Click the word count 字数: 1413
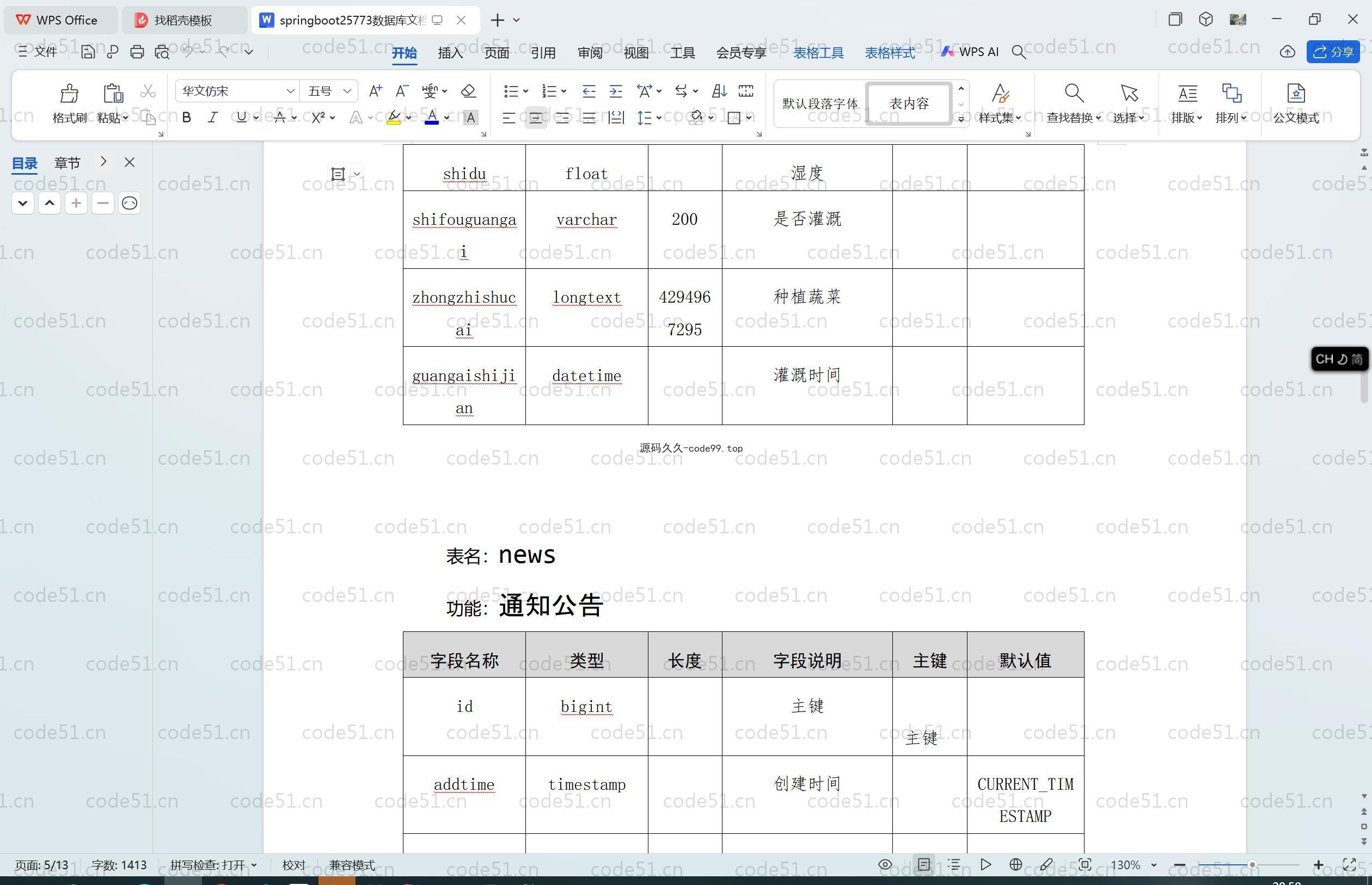 click(x=119, y=864)
